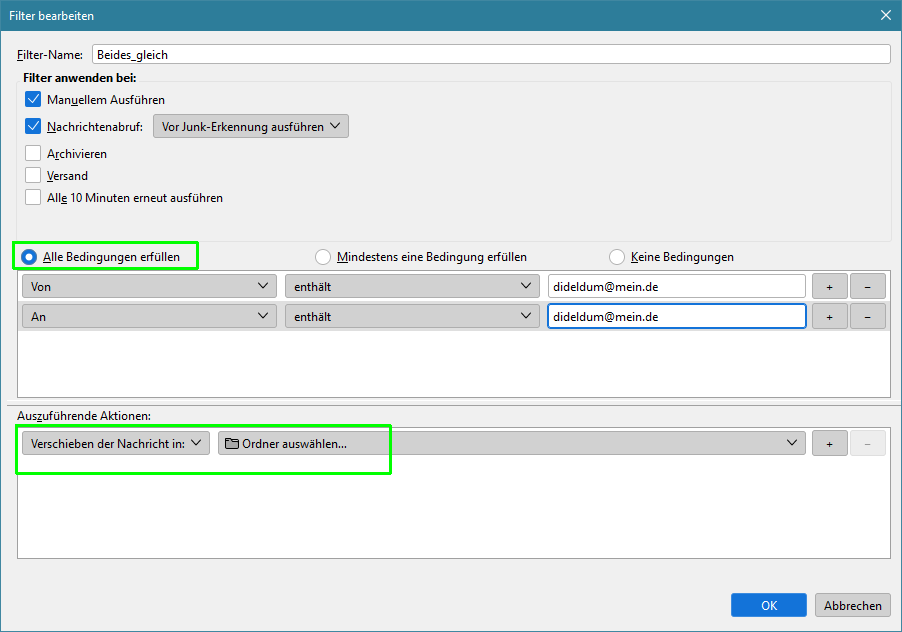This screenshot has height=632, width=902.
Task: Select the Keine Bedingungen option
Action: coord(617,257)
